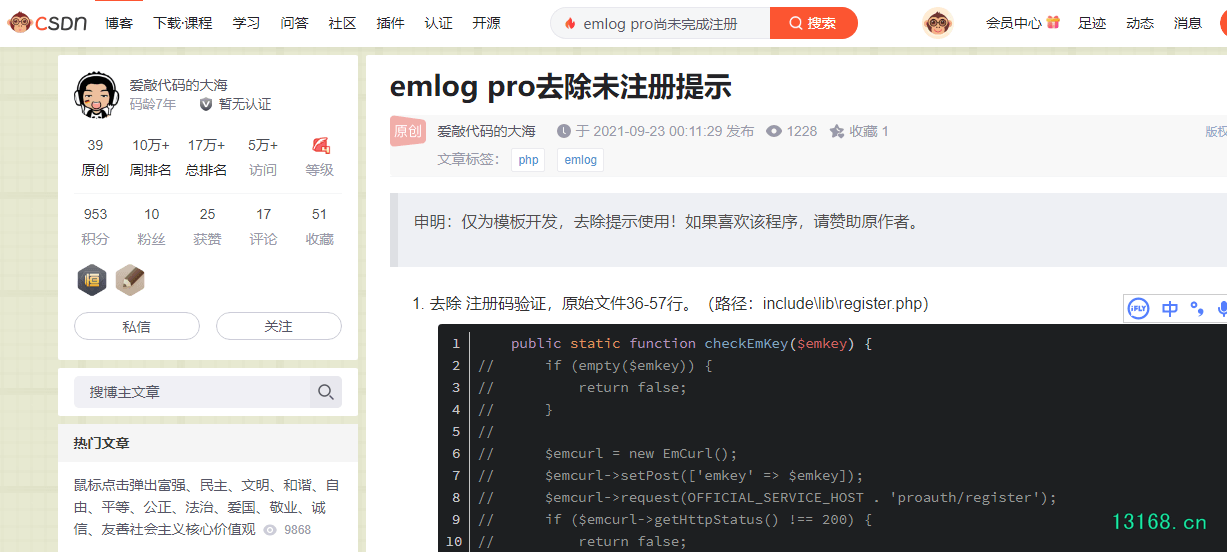Click the author avatar in sidebar profile
The image size is (1227, 552).
pos(97,94)
